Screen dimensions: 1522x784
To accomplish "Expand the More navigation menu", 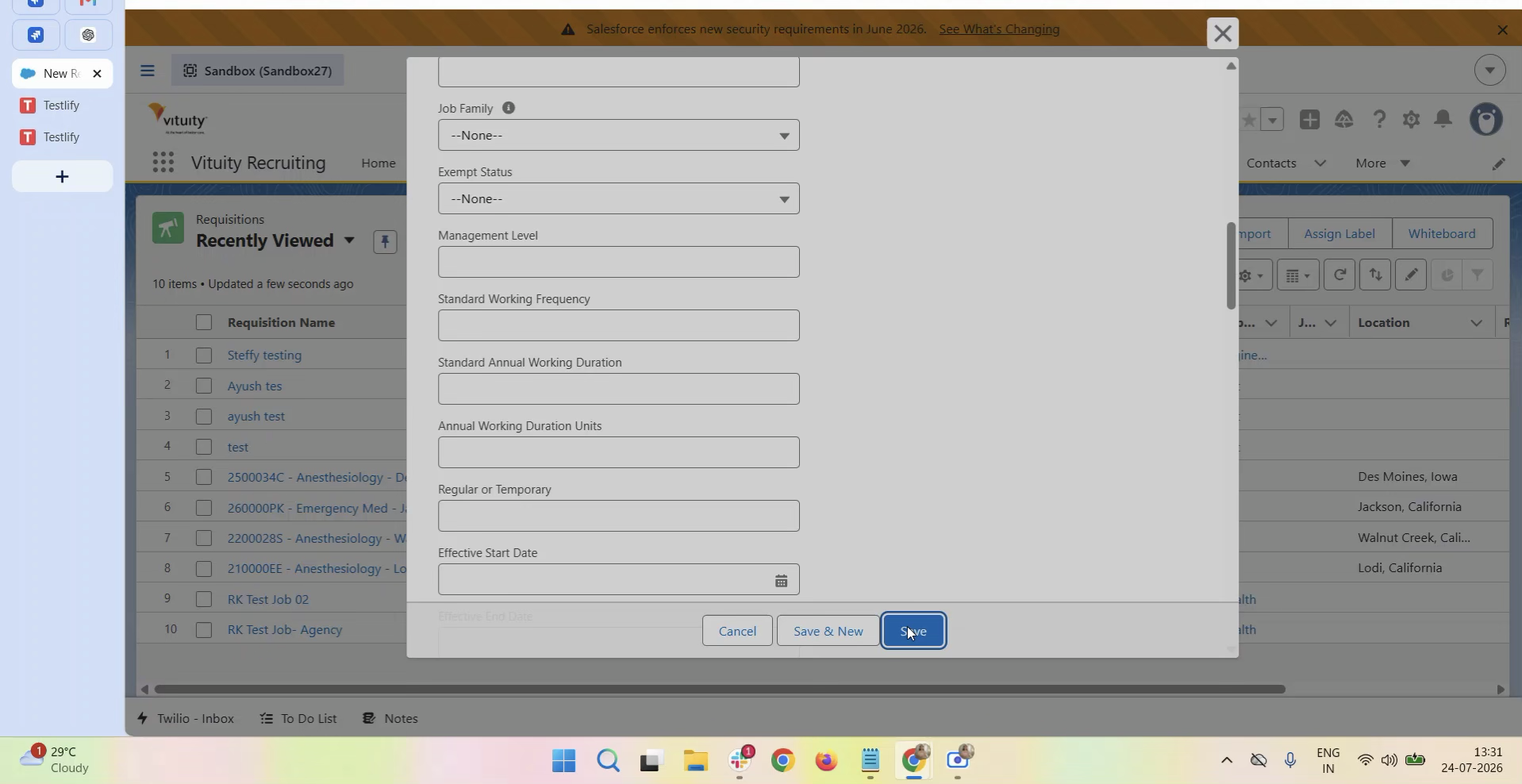I will coord(1382,163).
